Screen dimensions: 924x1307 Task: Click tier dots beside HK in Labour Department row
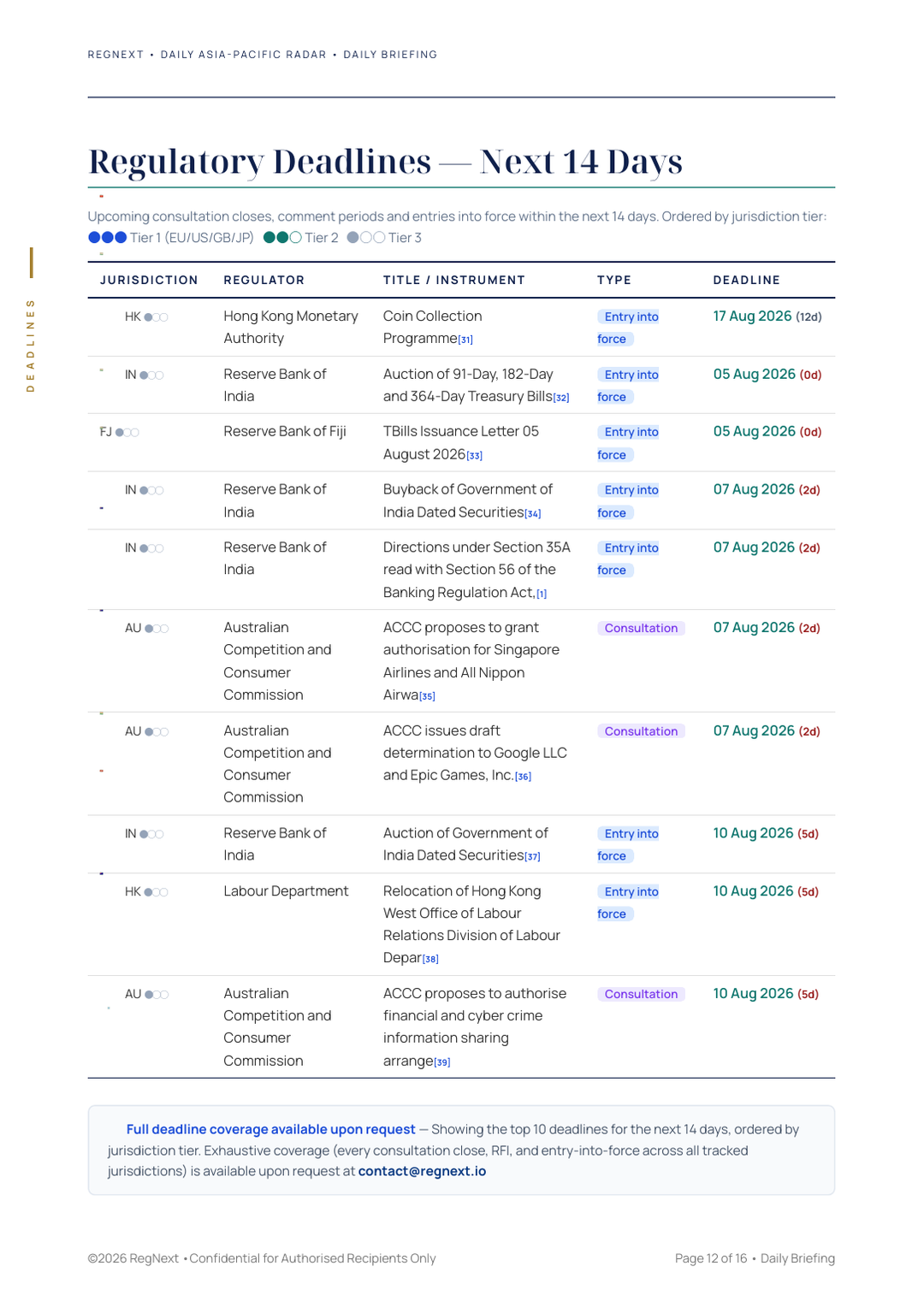coord(156,892)
